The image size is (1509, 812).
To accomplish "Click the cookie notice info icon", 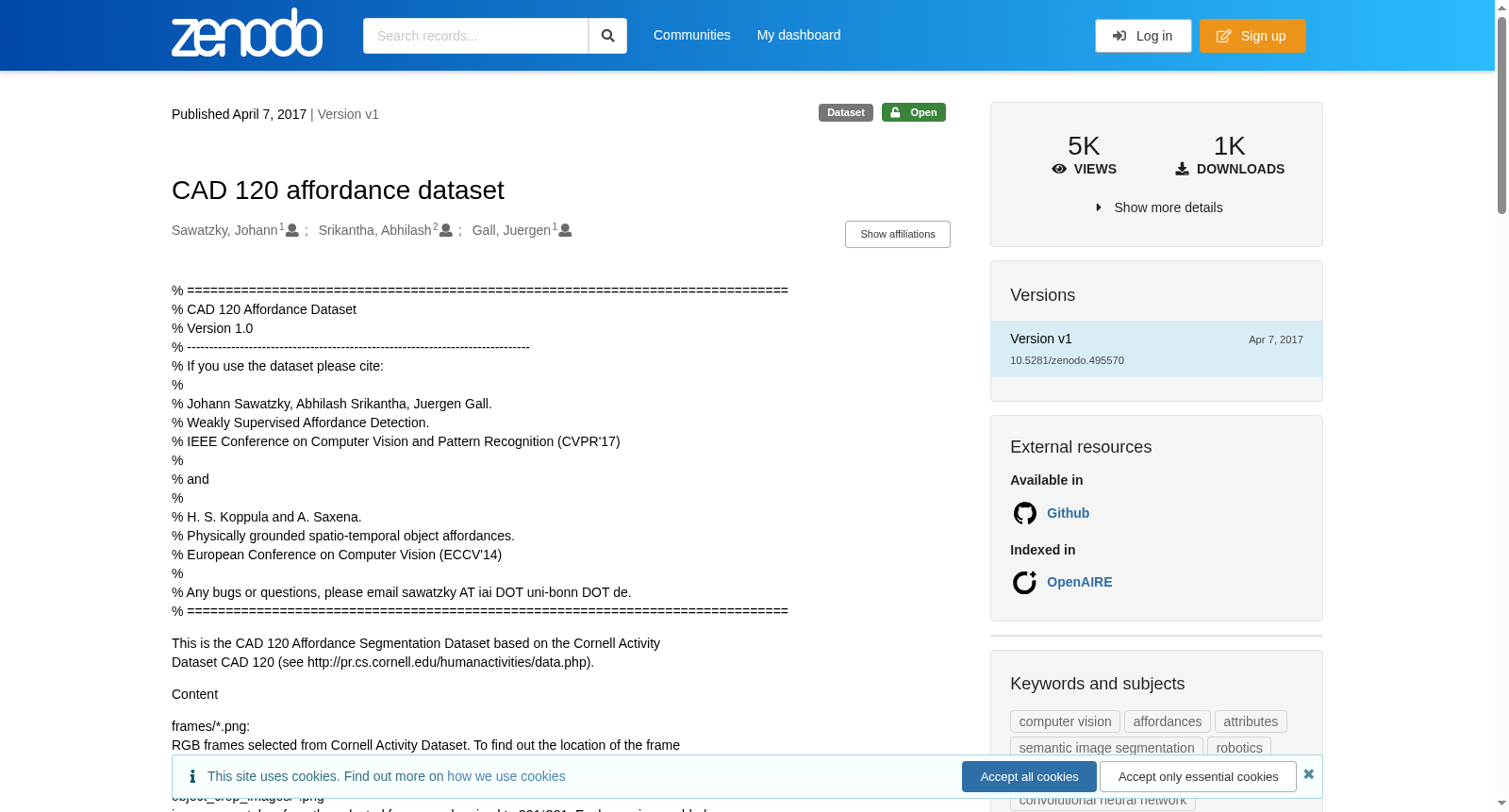I will [192, 776].
